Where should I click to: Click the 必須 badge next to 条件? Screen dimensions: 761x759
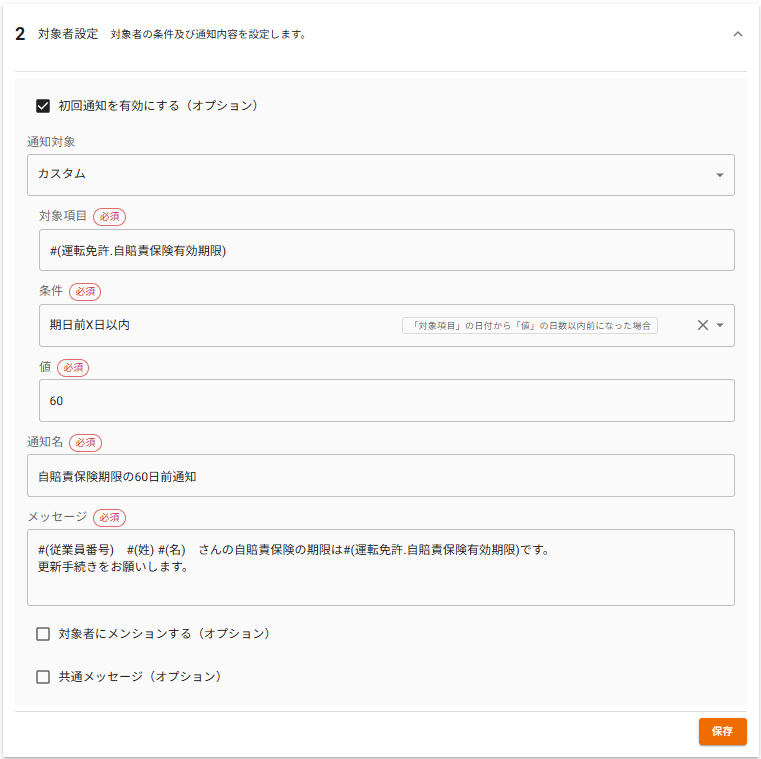85,292
